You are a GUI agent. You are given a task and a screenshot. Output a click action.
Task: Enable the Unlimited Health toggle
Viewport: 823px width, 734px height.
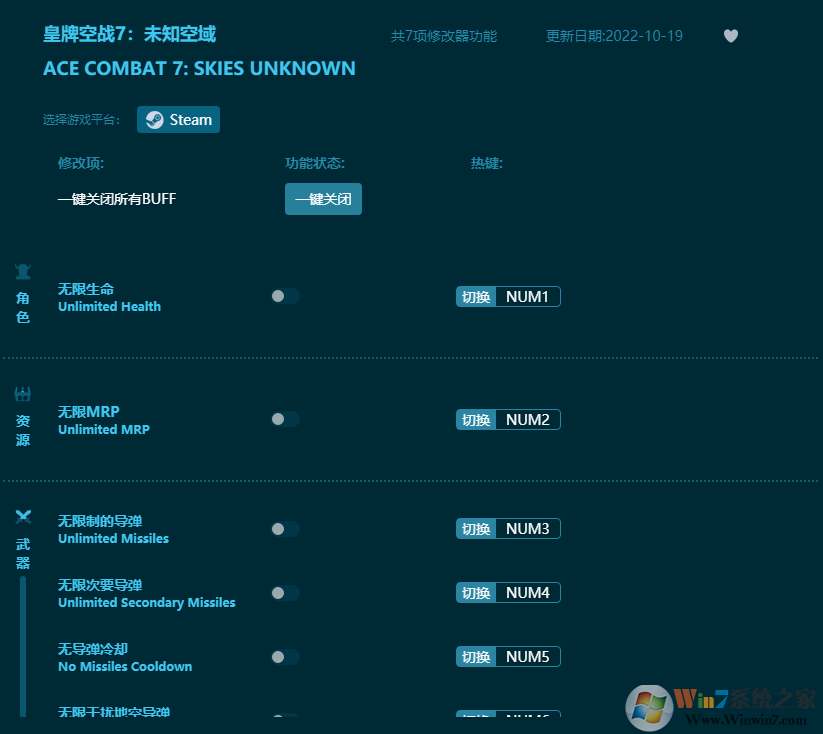pos(285,296)
